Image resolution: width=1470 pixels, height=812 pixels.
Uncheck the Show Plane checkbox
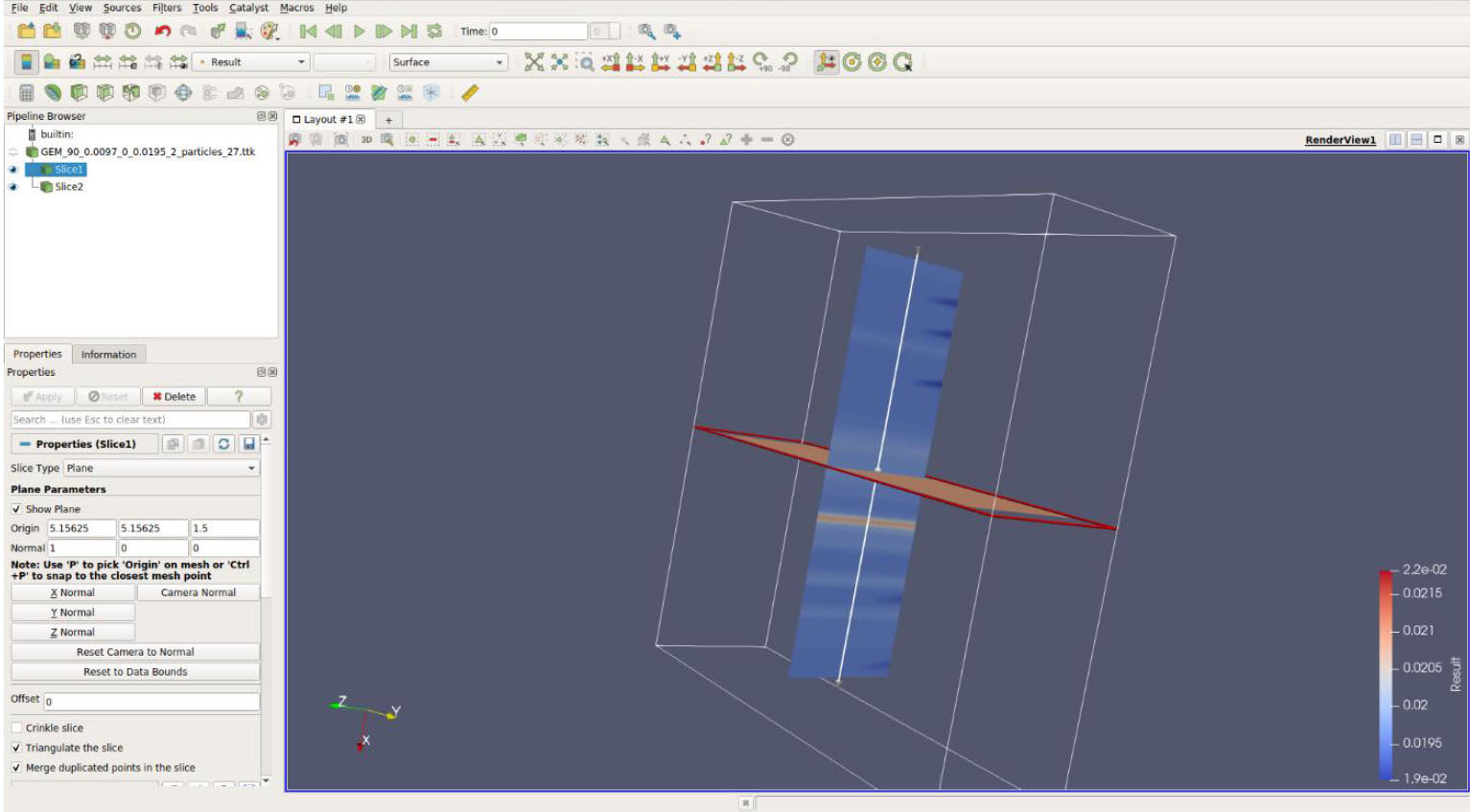pos(16,509)
